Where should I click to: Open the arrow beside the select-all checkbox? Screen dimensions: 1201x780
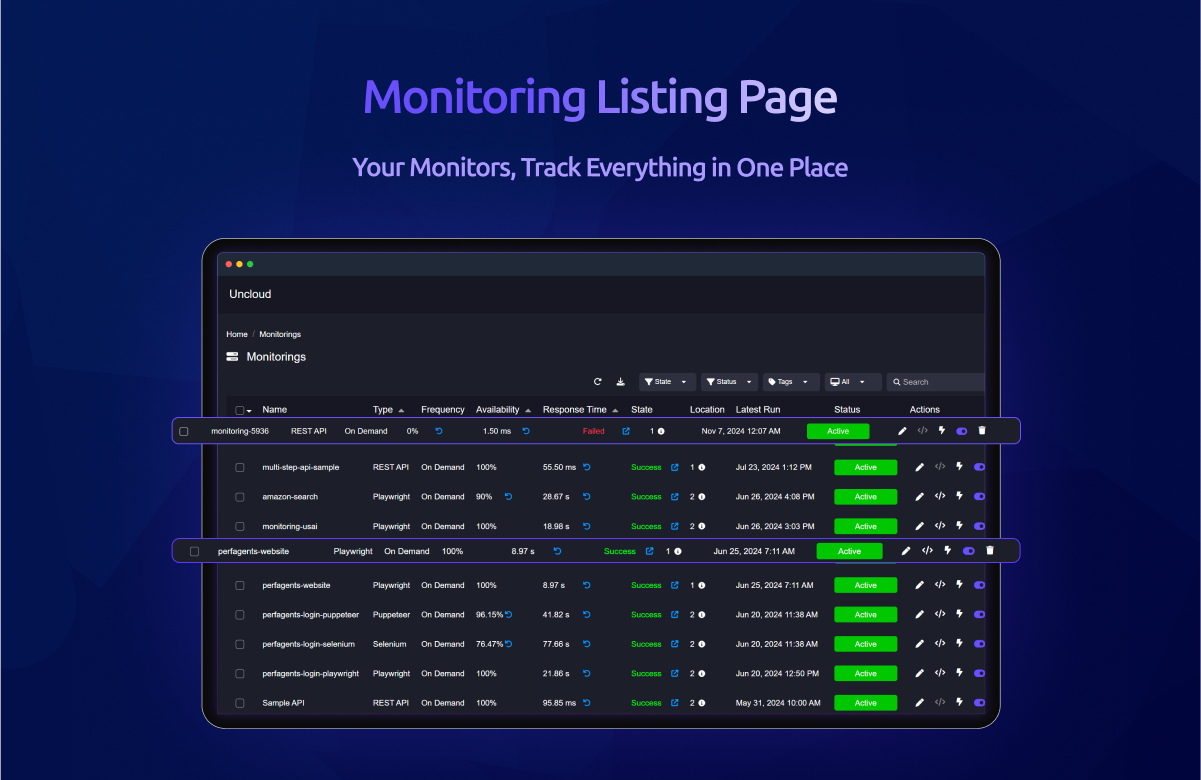(249, 411)
